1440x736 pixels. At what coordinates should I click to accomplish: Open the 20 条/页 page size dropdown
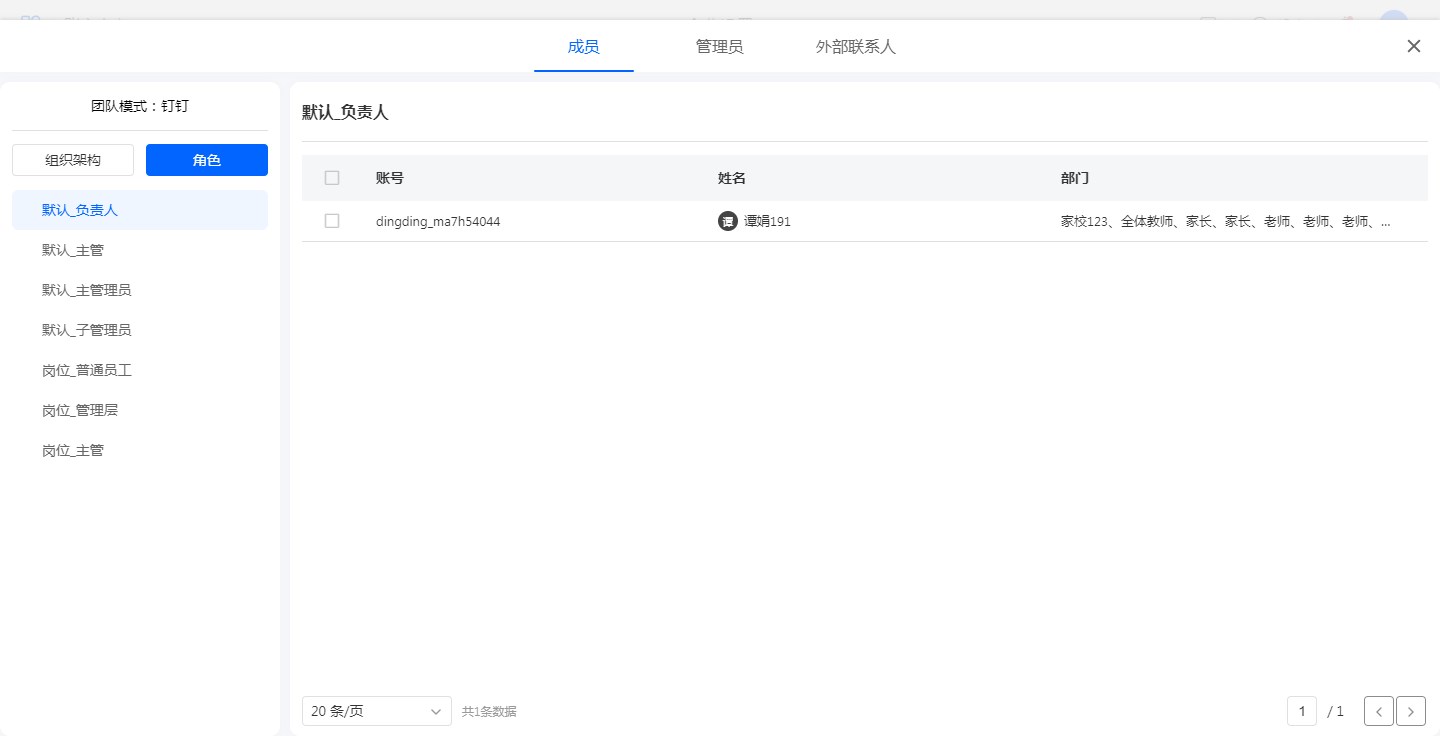pyautogui.click(x=376, y=711)
